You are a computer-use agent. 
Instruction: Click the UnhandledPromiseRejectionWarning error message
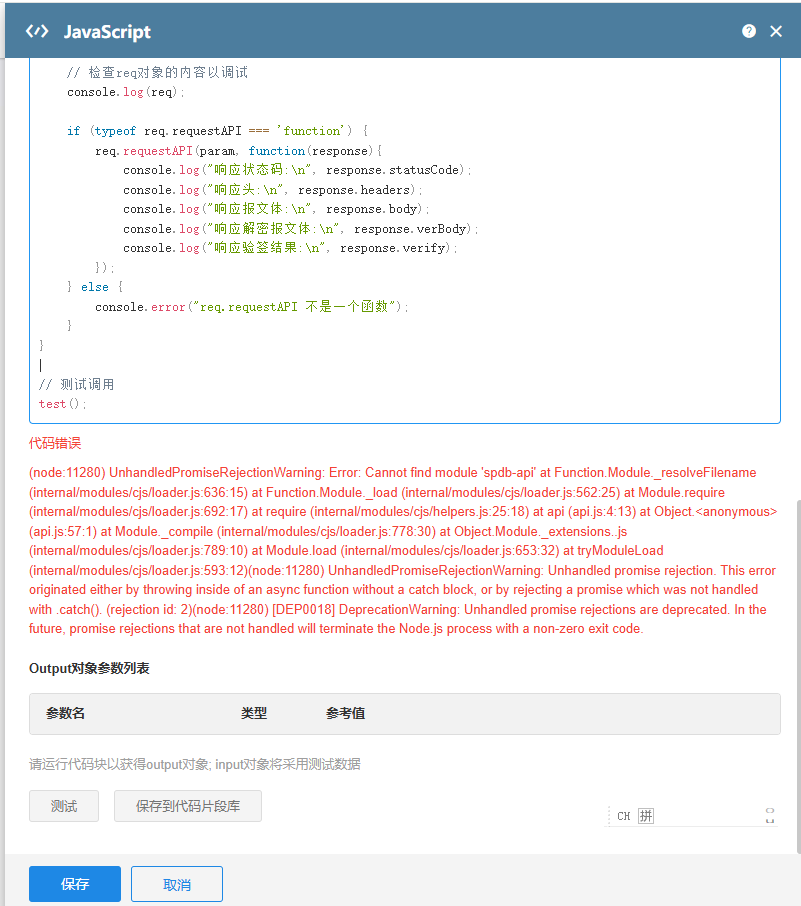(403, 551)
